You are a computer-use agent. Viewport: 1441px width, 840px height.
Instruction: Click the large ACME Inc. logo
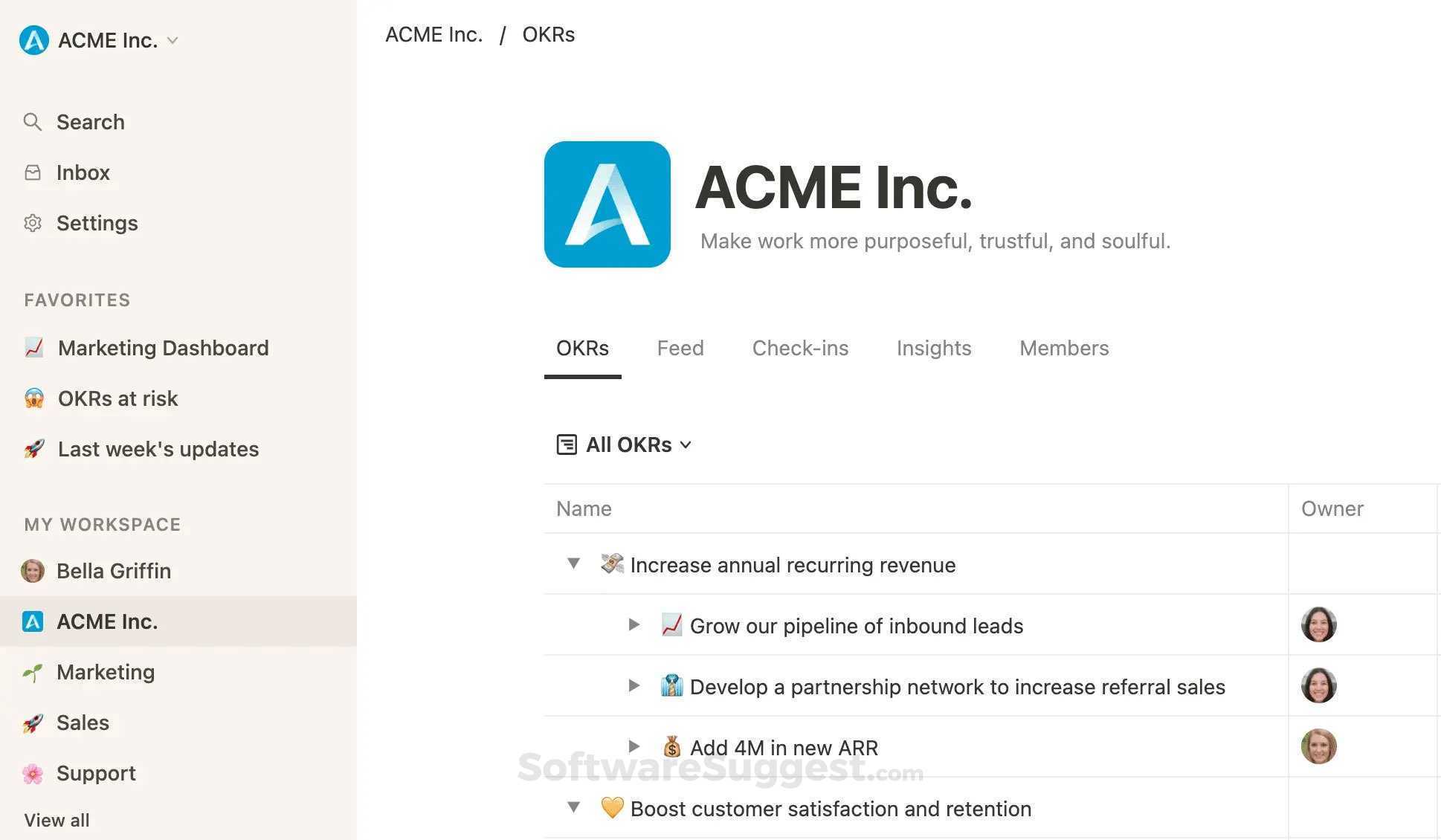pos(607,204)
